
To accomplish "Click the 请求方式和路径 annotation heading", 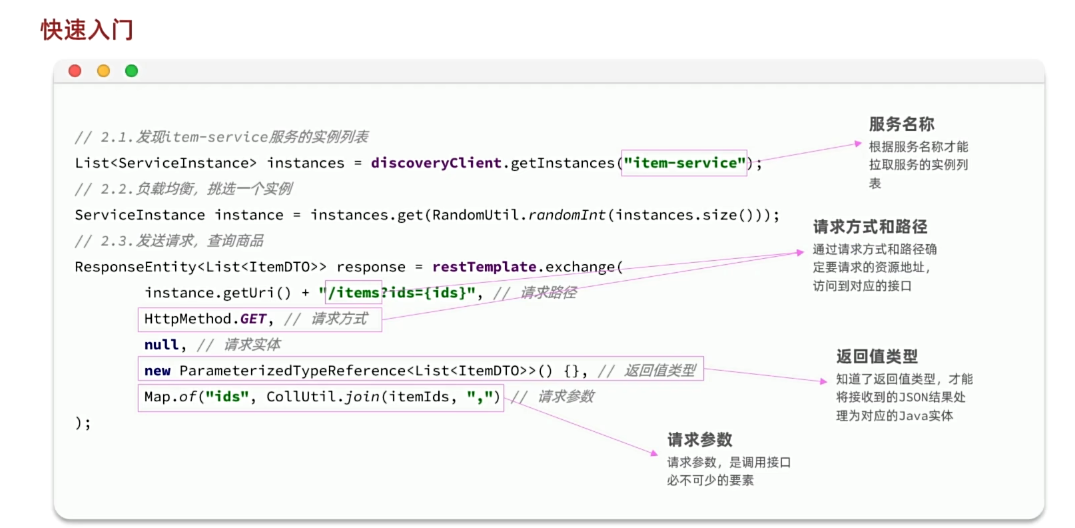I will 870,227.
